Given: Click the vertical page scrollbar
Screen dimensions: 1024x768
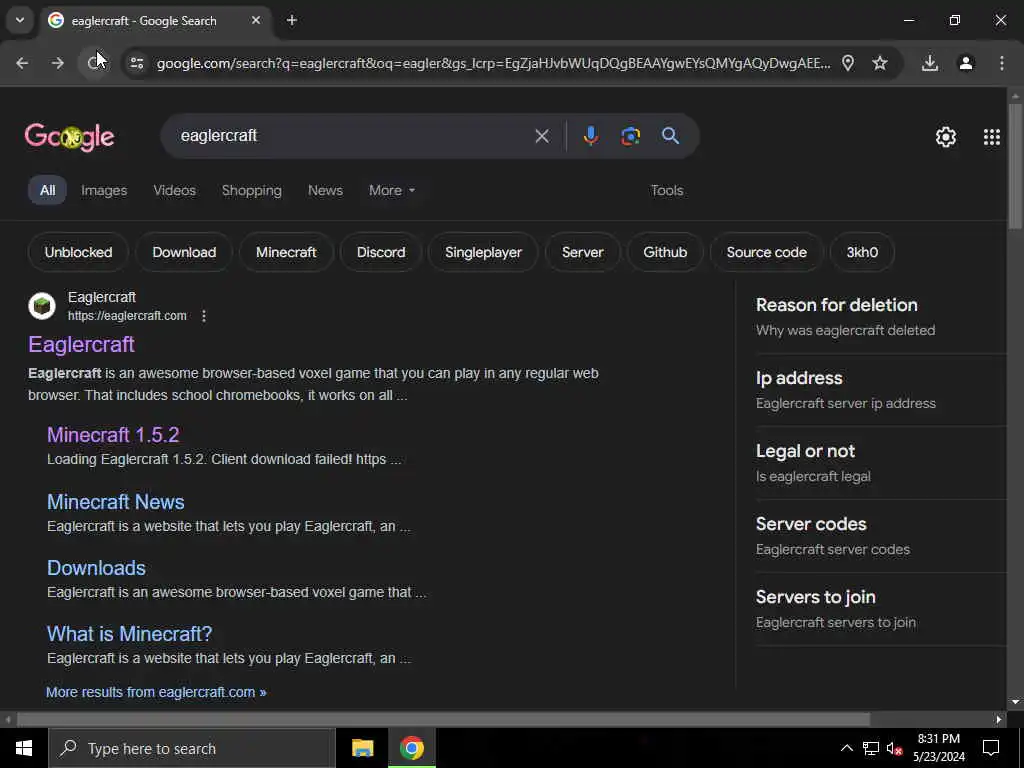Looking at the screenshot, I should tap(1015, 167).
